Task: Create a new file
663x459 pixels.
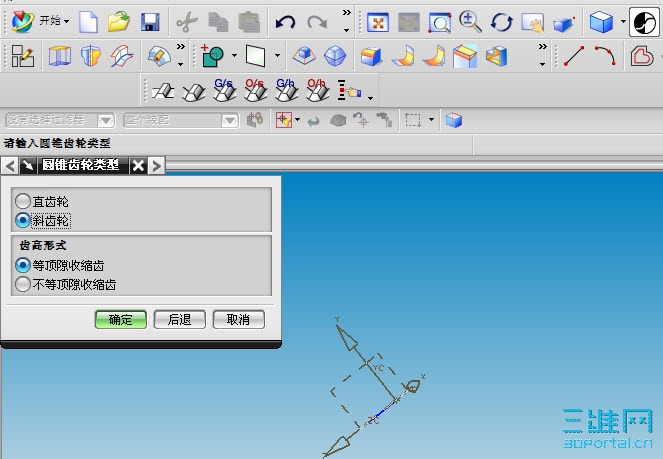Action: point(88,21)
